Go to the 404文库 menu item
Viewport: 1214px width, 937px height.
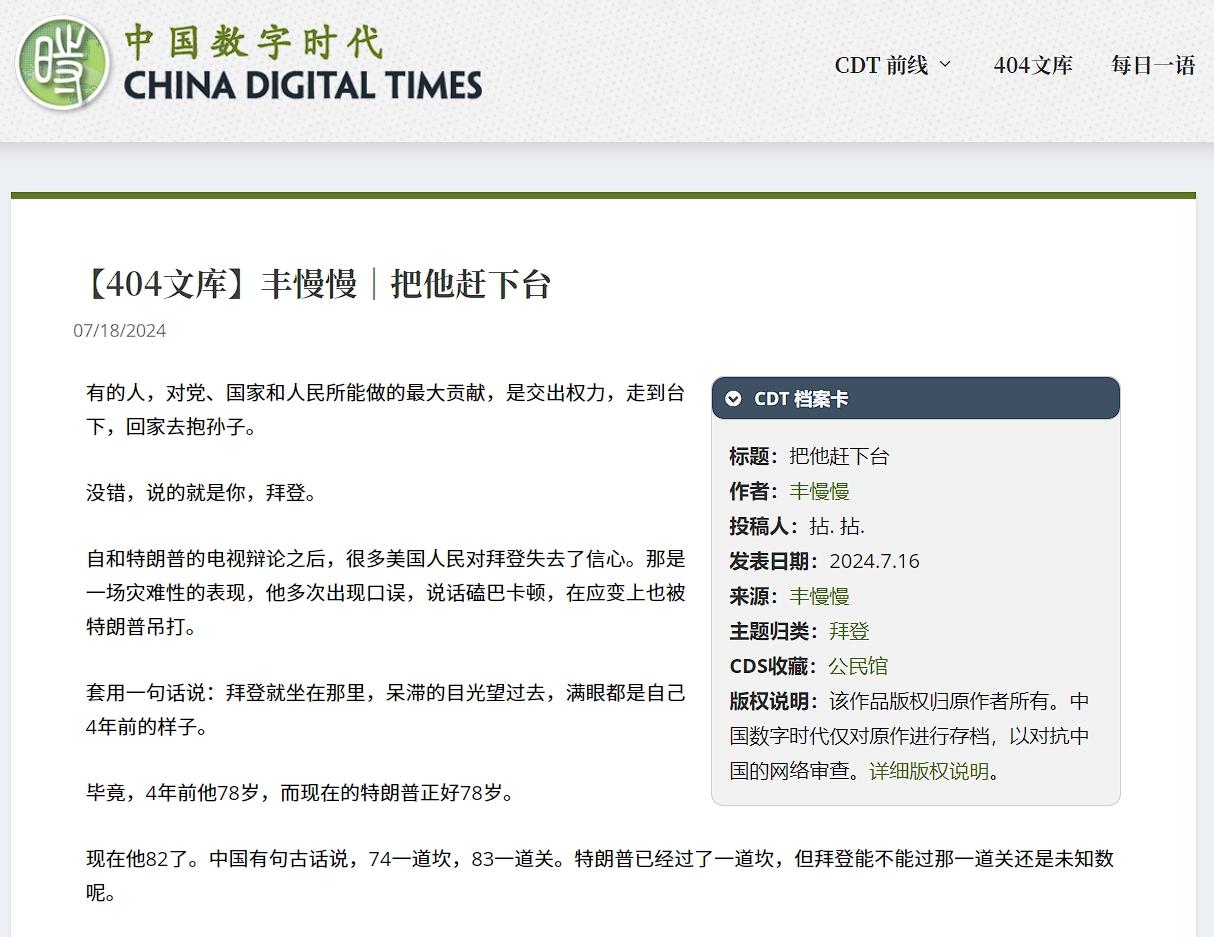(x=1033, y=65)
